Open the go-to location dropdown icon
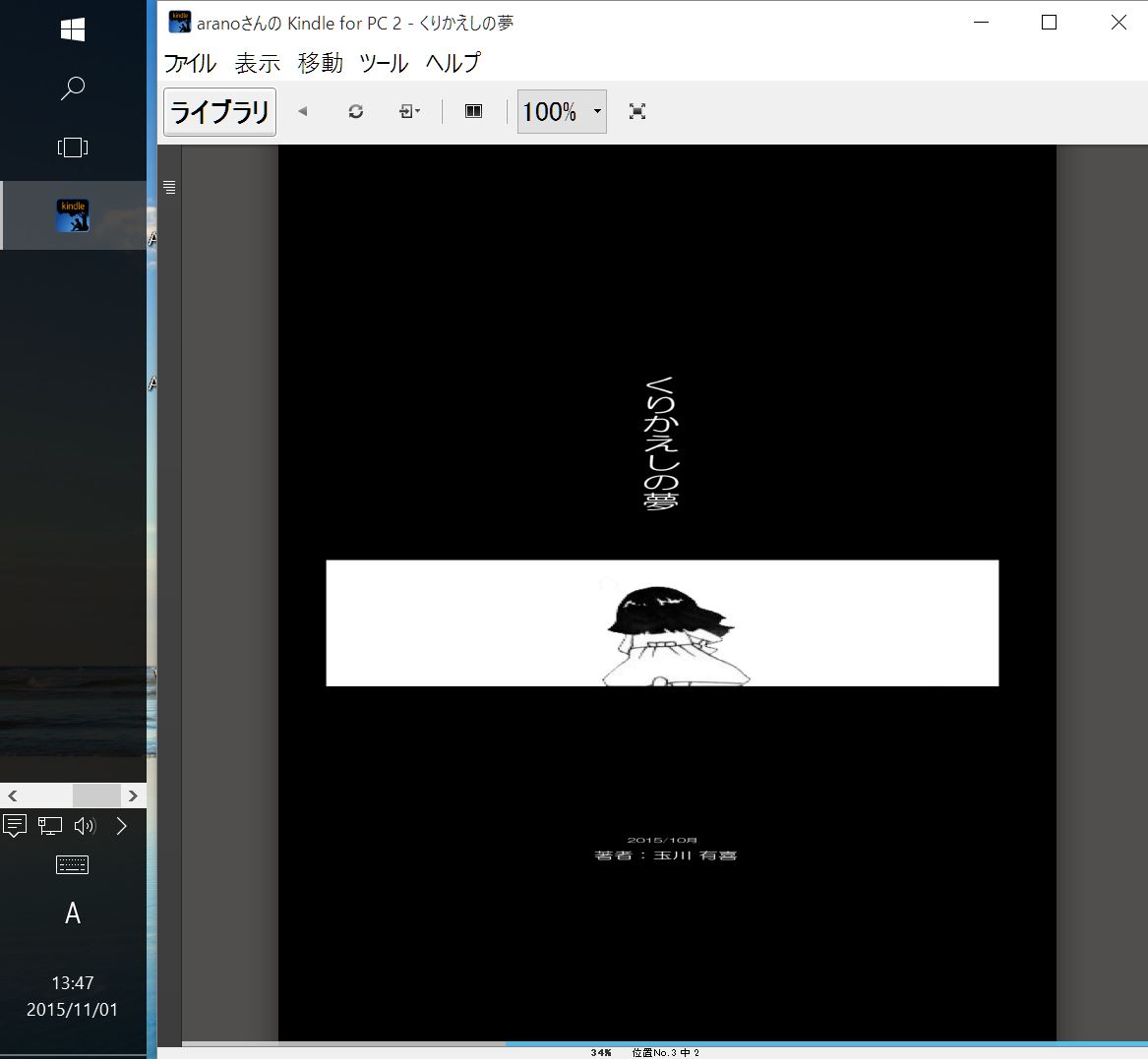 tap(409, 112)
